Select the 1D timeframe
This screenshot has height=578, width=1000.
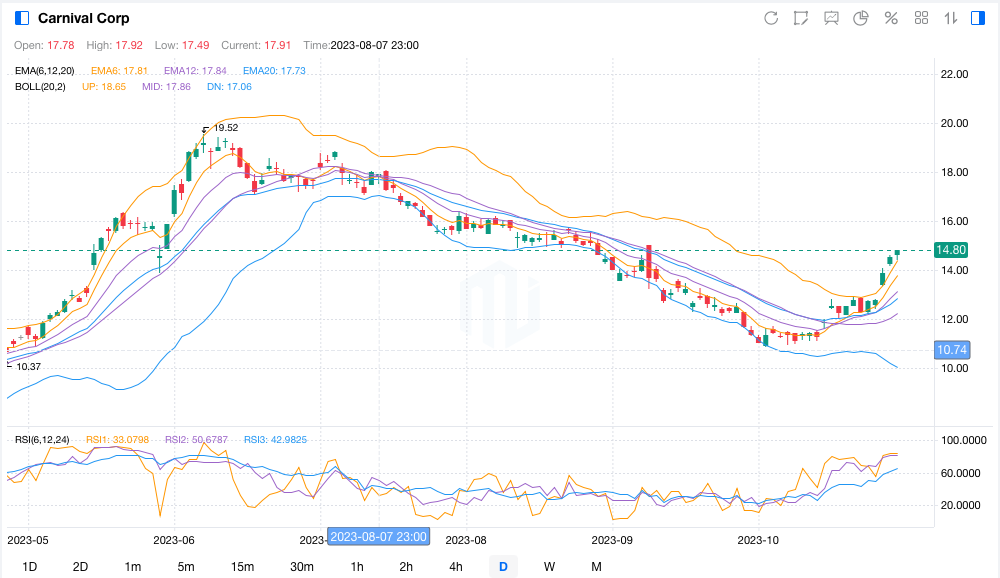point(30,567)
